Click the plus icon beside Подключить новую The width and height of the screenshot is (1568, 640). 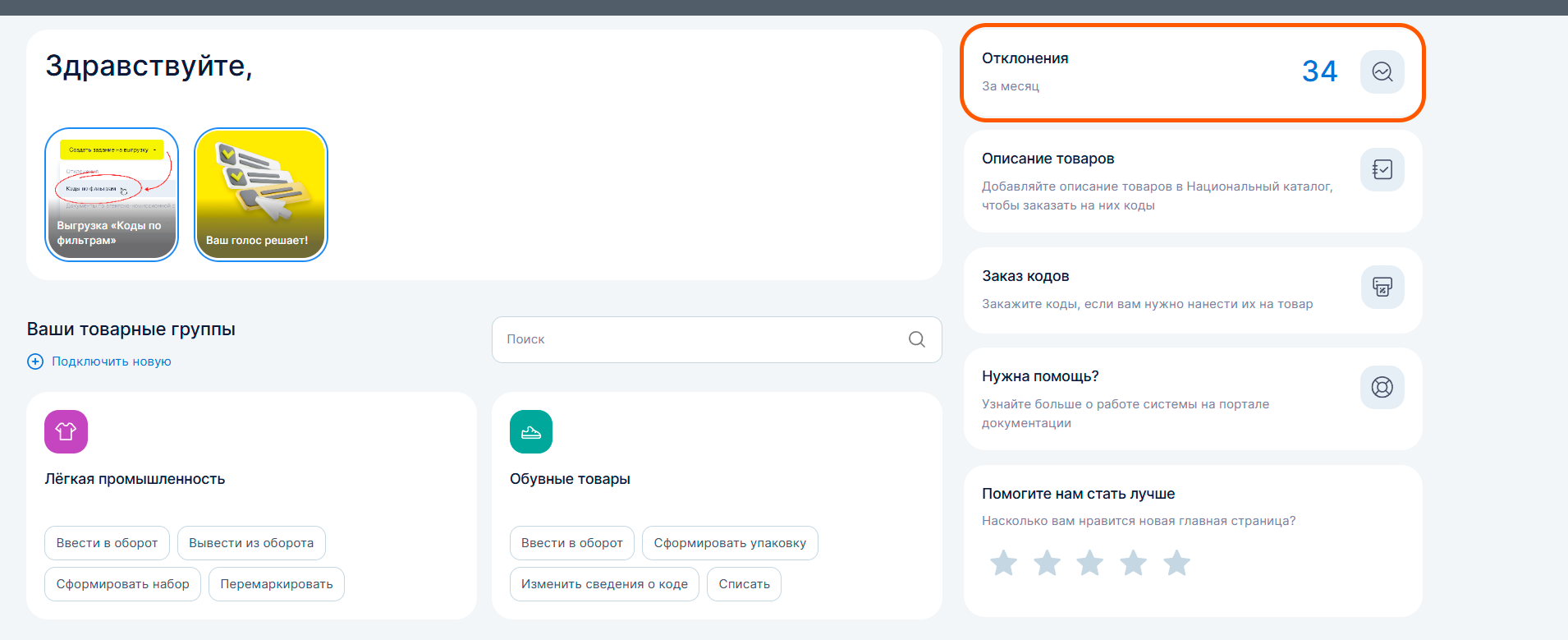click(35, 361)
